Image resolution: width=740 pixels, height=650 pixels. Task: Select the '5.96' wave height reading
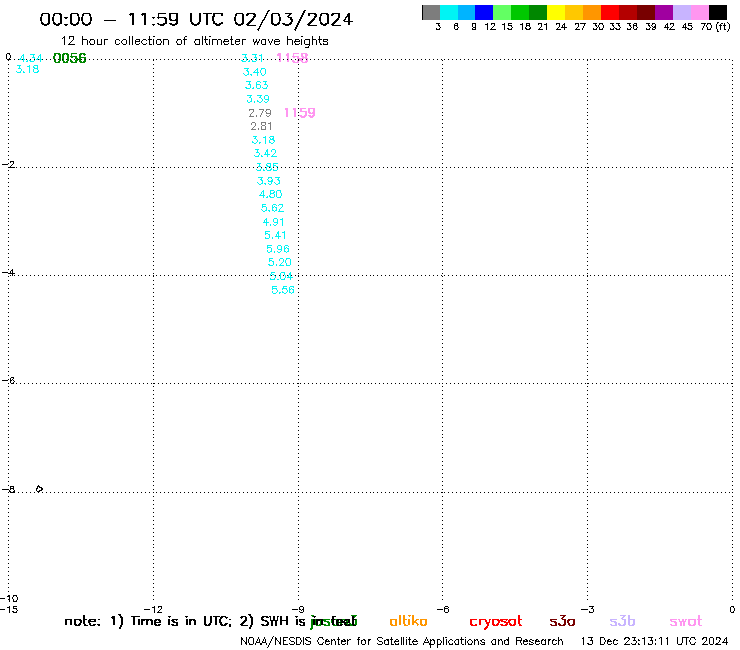coord(278,249)
